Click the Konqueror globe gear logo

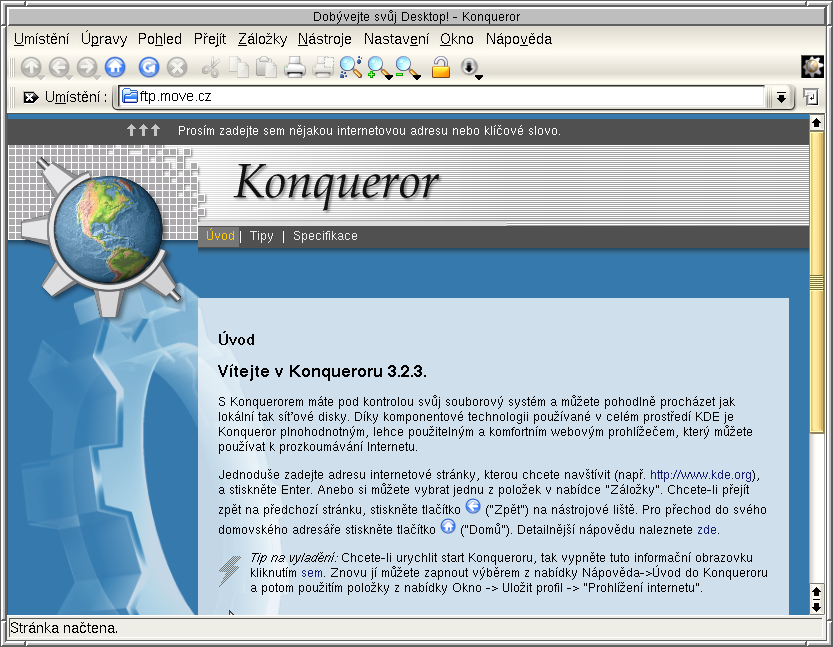[x=101, y=236]
